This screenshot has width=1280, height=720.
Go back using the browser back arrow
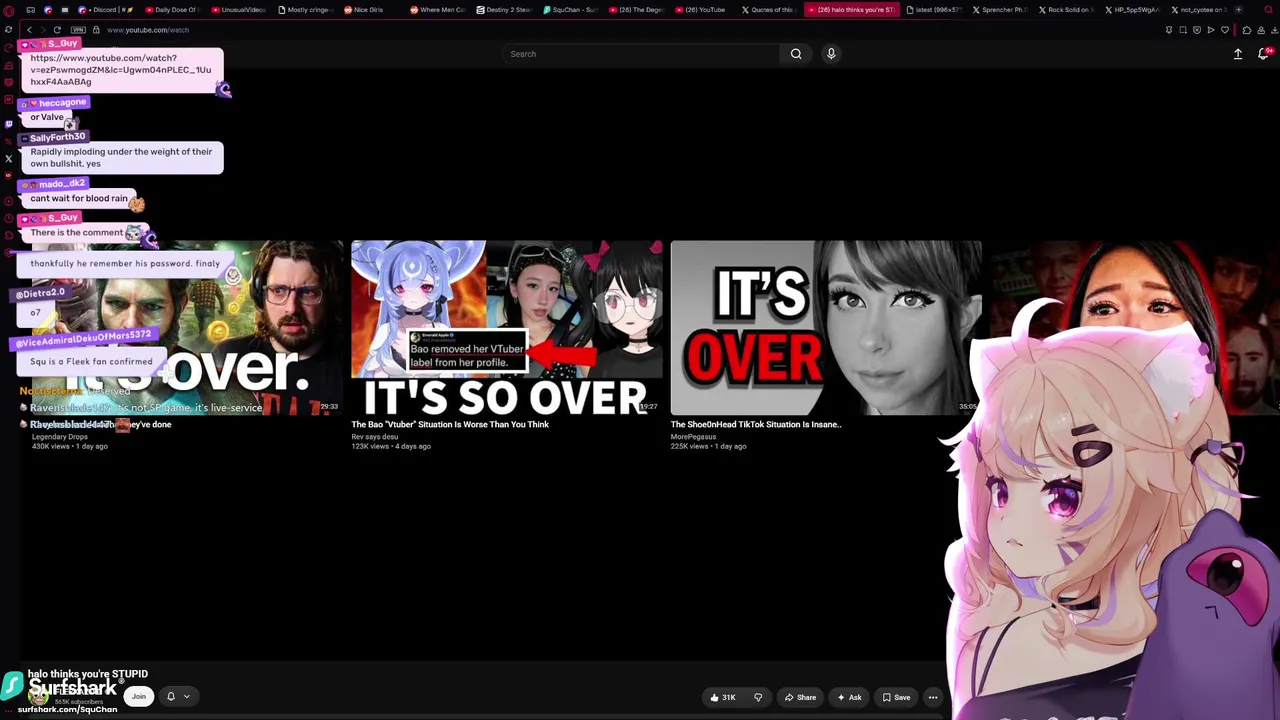(29, 30)
